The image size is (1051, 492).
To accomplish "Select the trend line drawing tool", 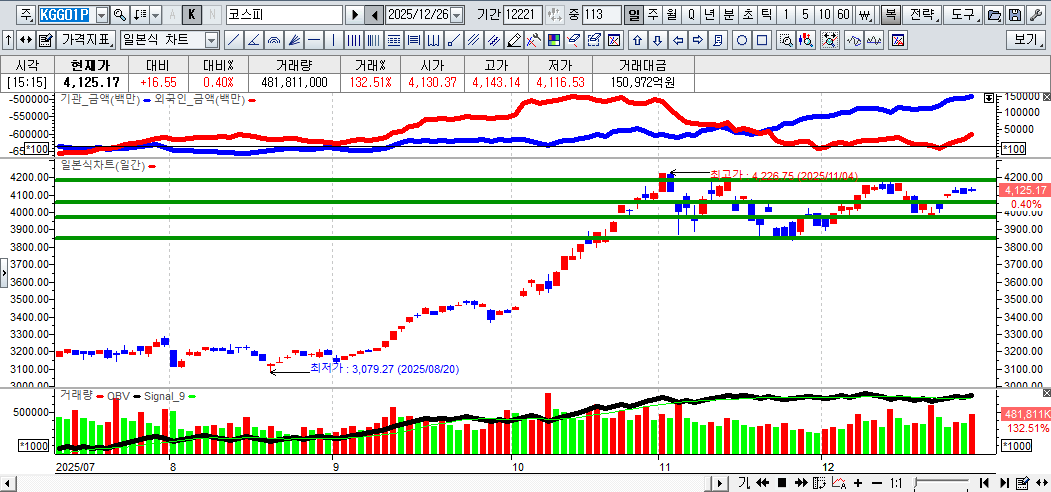I will point(232,40).
